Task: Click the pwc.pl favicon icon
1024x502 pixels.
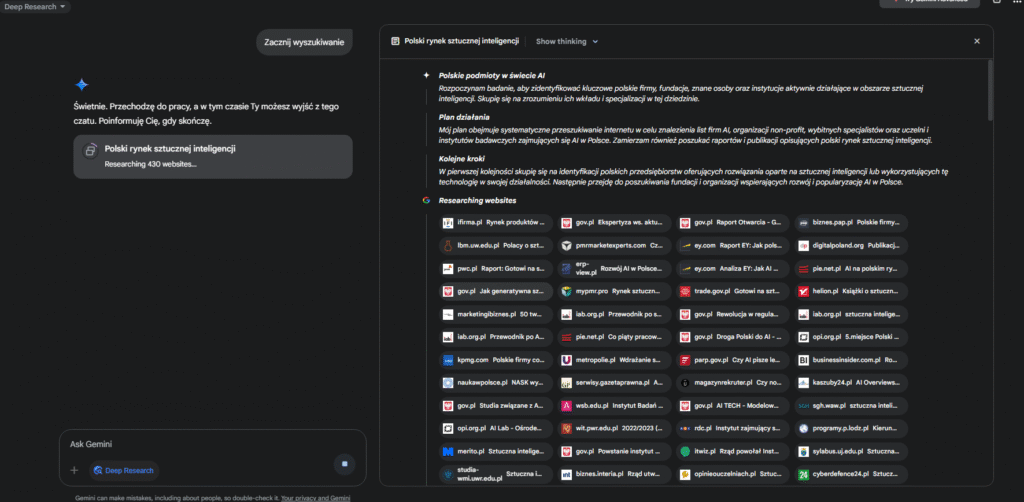Action: (x=448, y=268)
